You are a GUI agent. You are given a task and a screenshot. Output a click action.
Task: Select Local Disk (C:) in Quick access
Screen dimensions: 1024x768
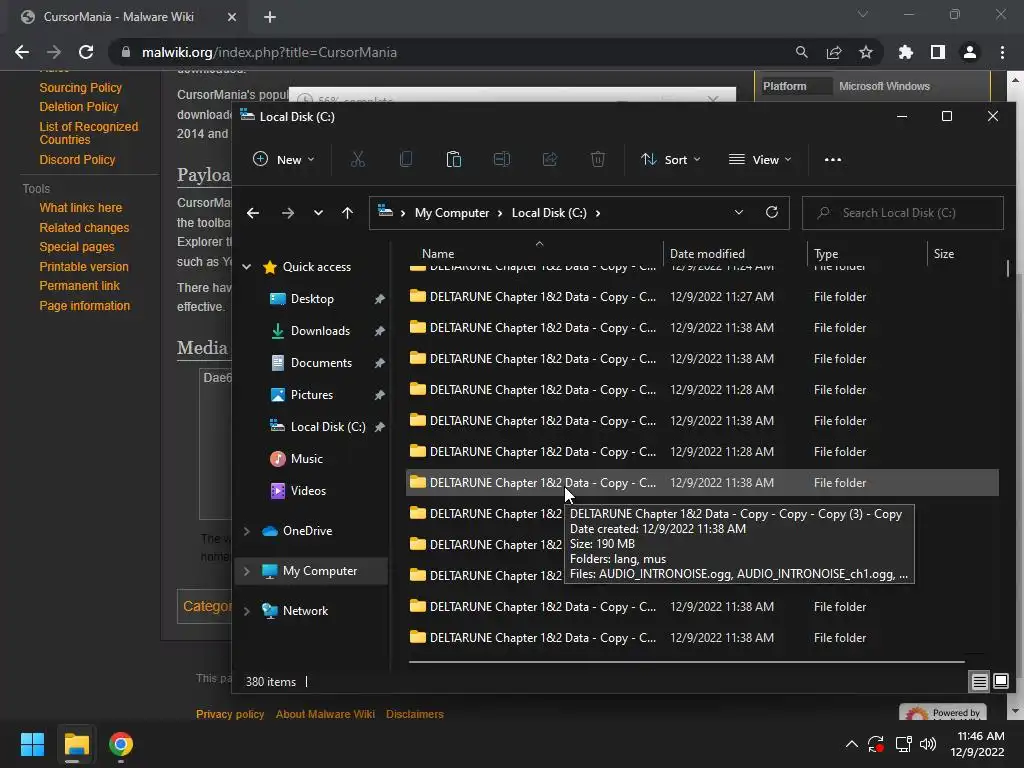pyautogui.click(x=328, y=427)
